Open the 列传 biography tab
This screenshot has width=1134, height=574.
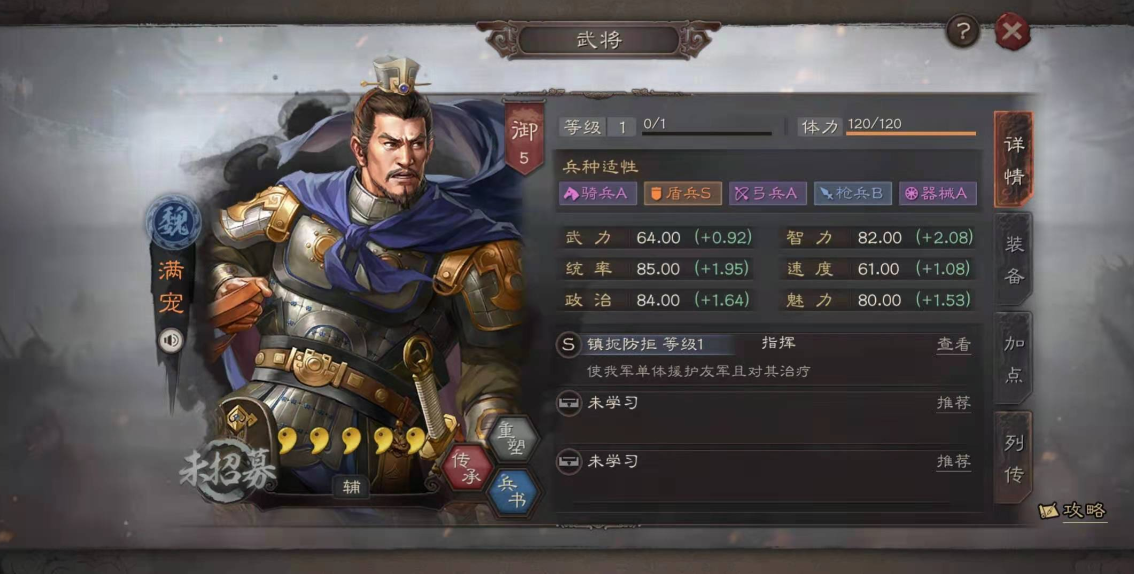click(1013, 457)
